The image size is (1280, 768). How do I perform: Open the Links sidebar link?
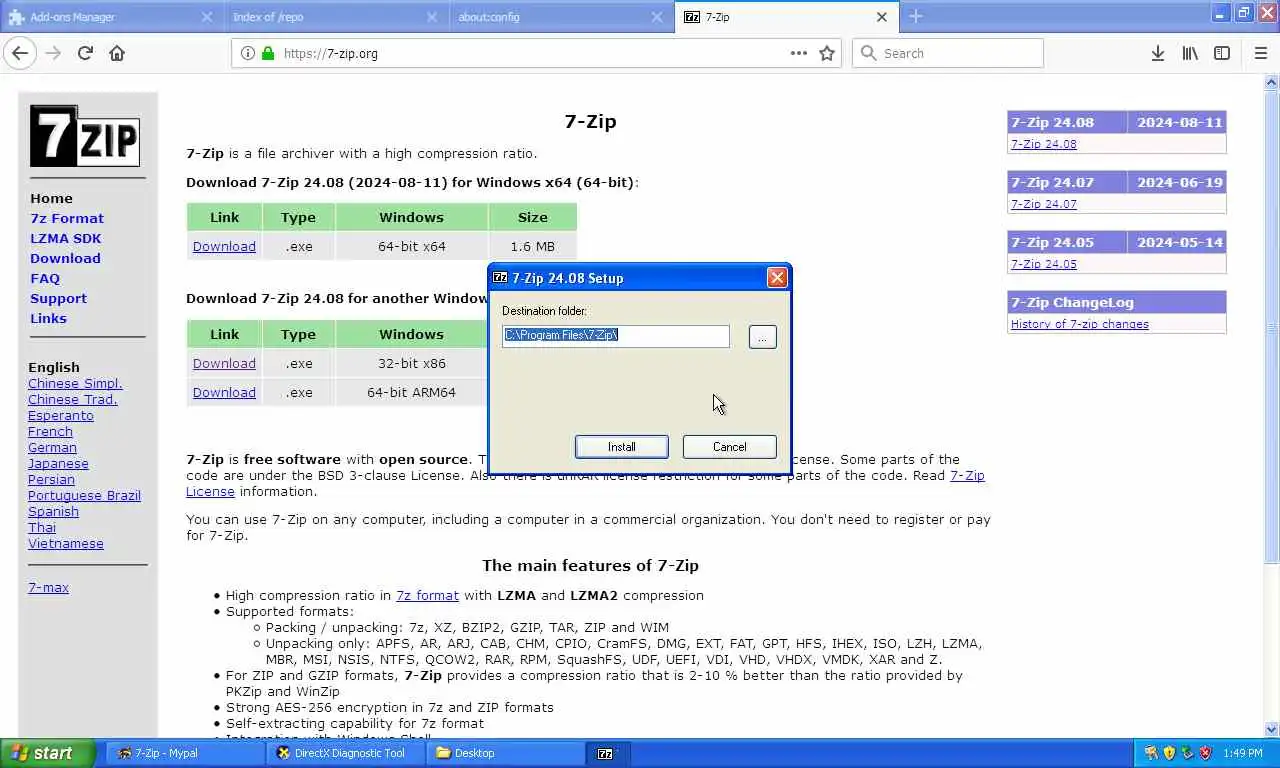click(48, 318)
